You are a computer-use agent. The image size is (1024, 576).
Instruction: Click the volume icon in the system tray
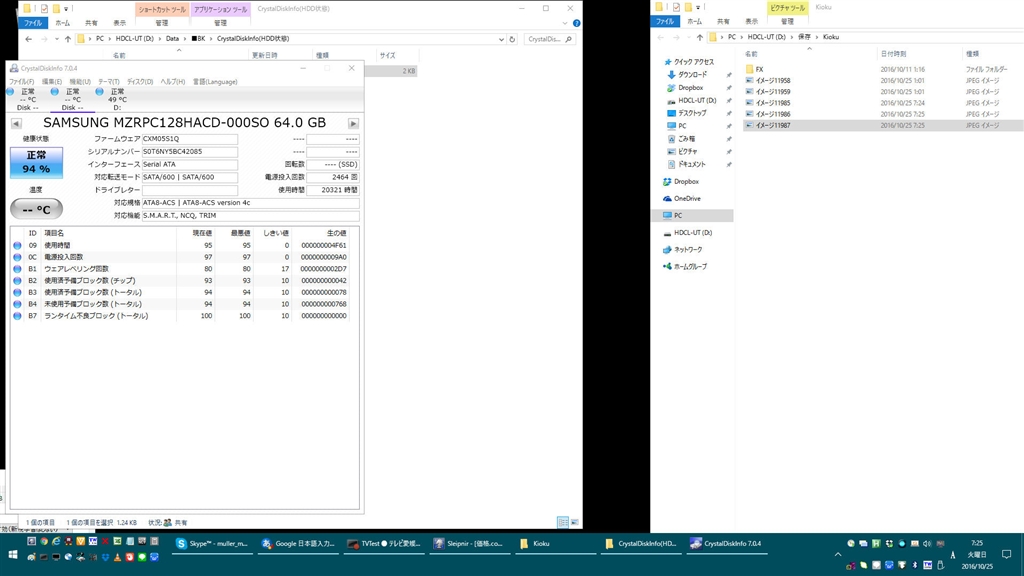pyautogui.click(x=927, y=543)
